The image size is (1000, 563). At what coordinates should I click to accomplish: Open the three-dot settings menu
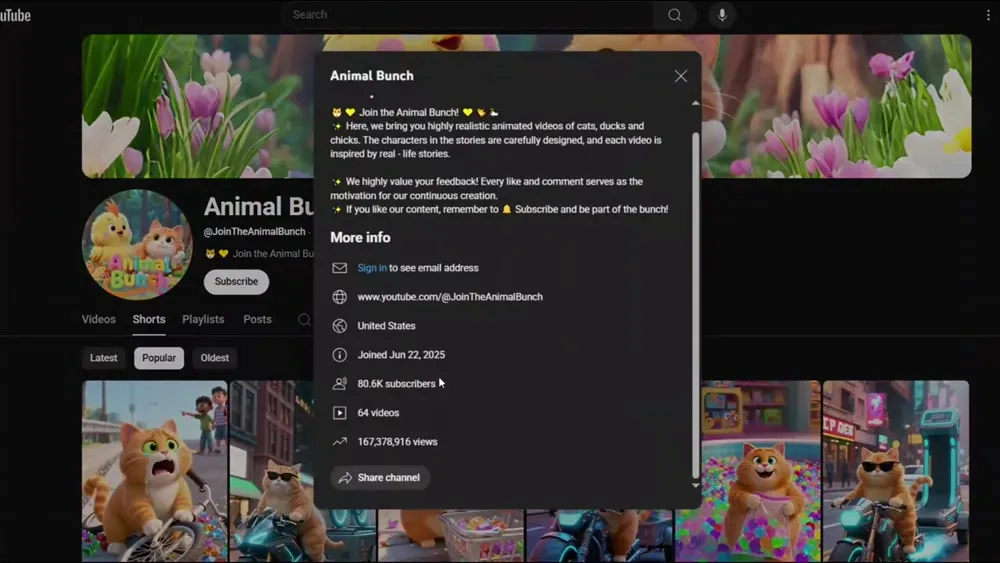[x=988, y=15]
